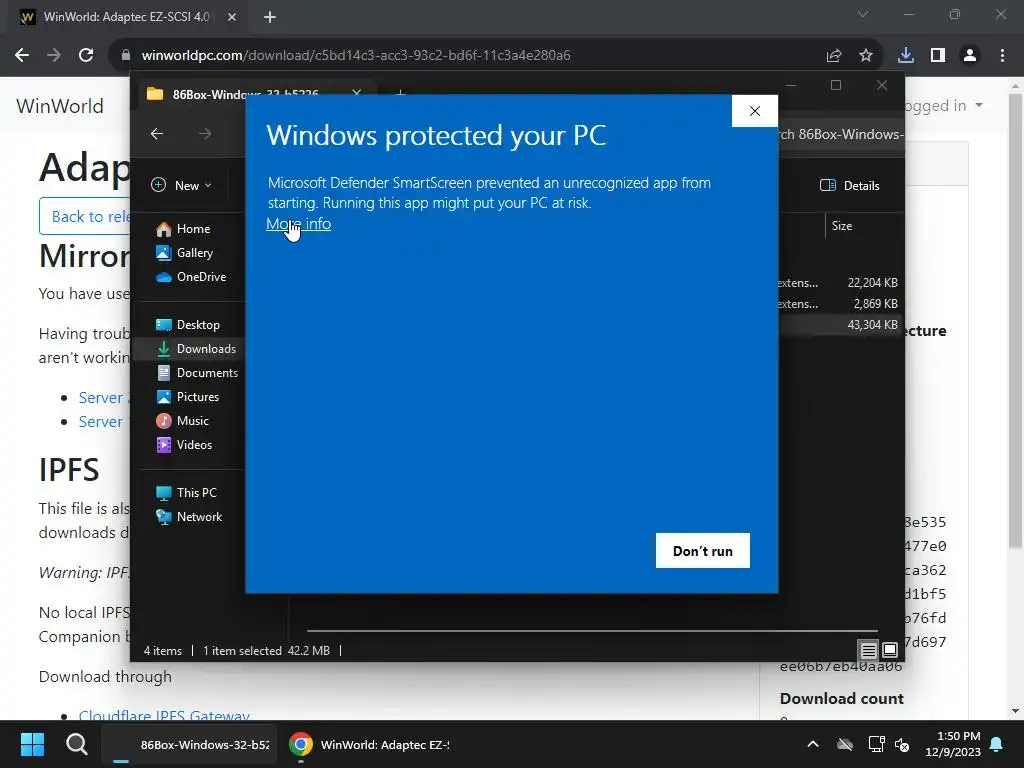Switch Explorer to large thumbnails view icon
The width and height of the screenshot is (1024, 768).
(x=889, y=650)
